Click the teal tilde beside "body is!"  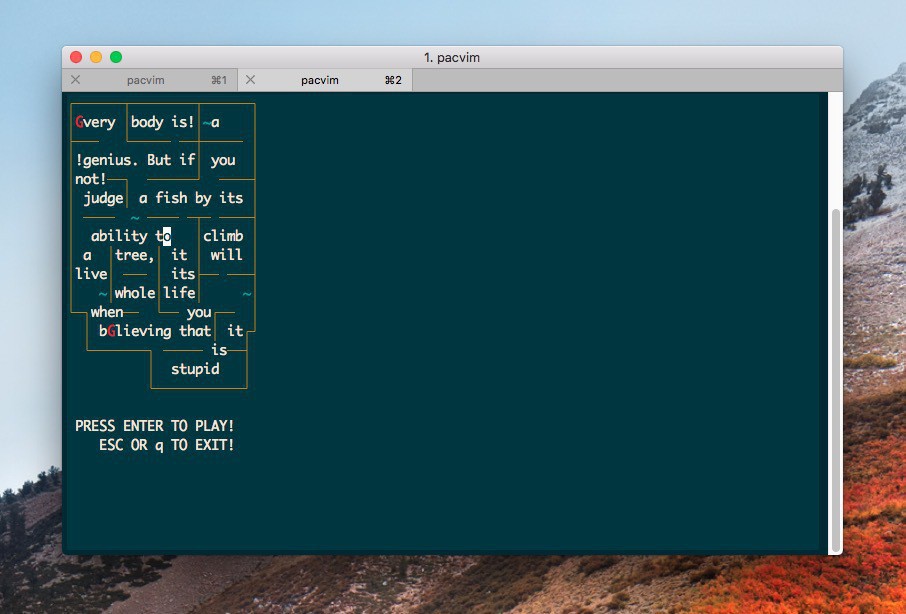coord(207,123)
